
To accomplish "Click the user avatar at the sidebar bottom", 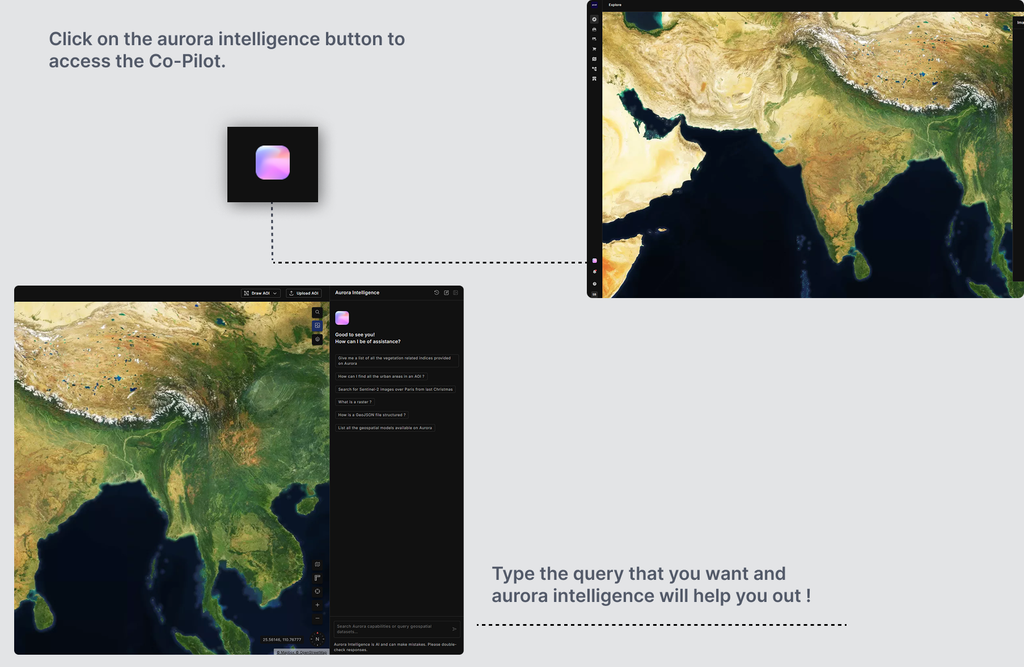I will (594, 295).
